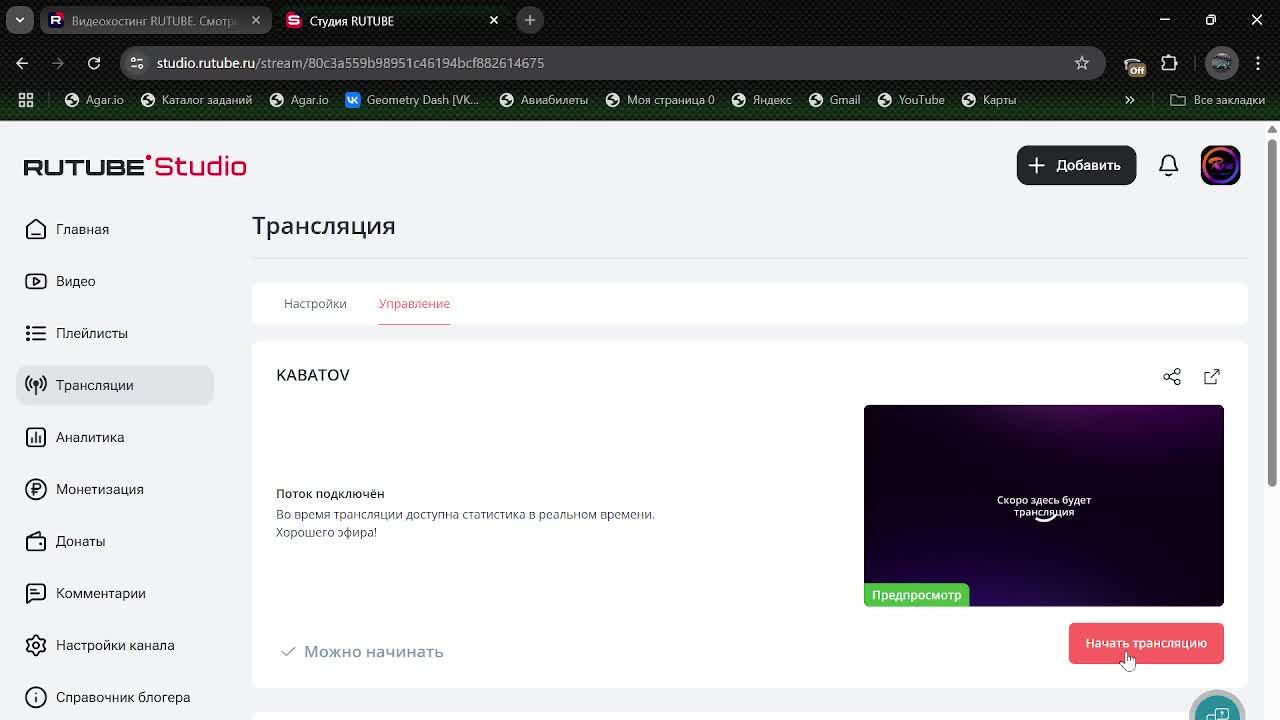Click the Можно начинать status text

coord(373,651)
